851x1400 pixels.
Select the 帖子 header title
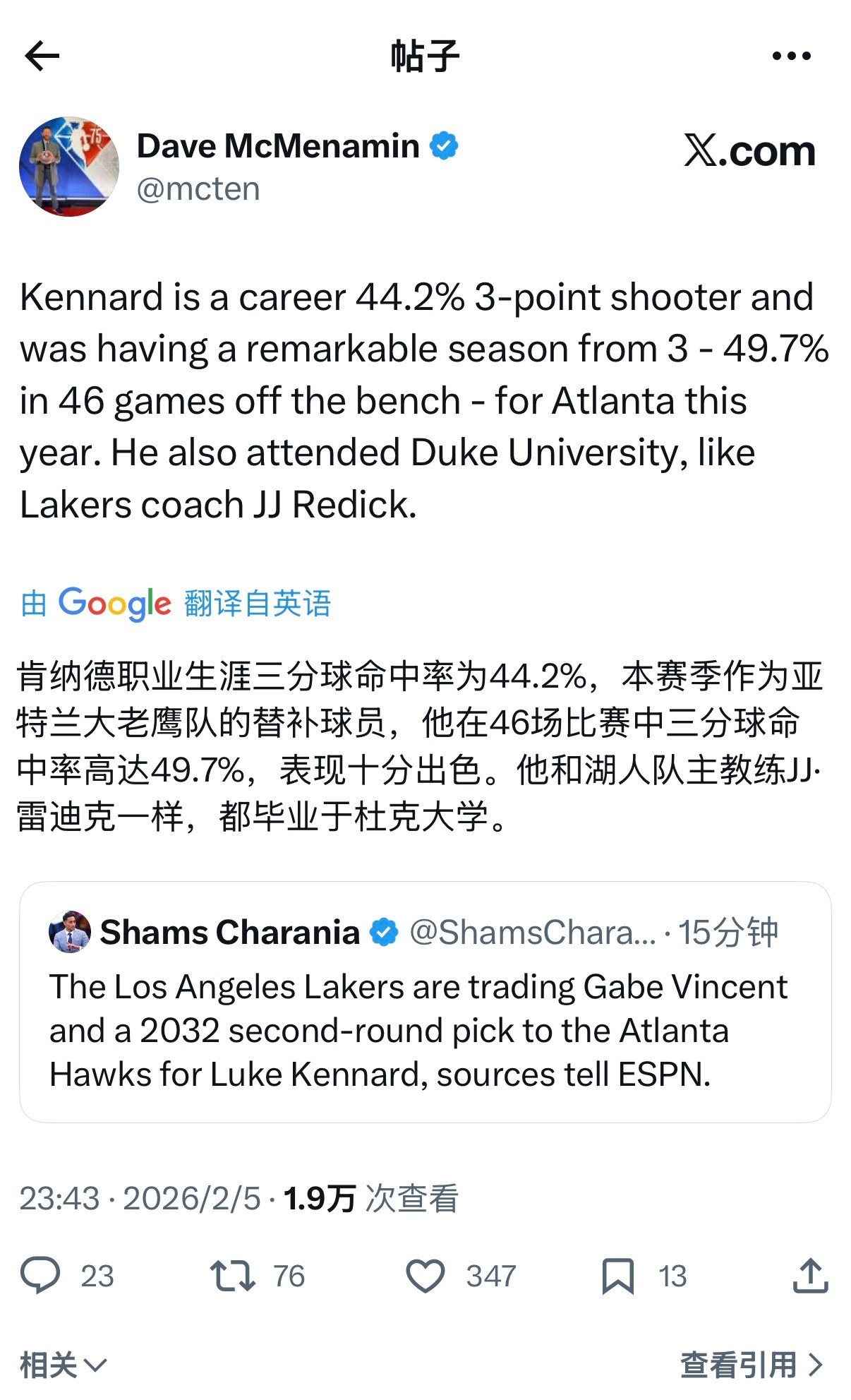pos(425,56)
